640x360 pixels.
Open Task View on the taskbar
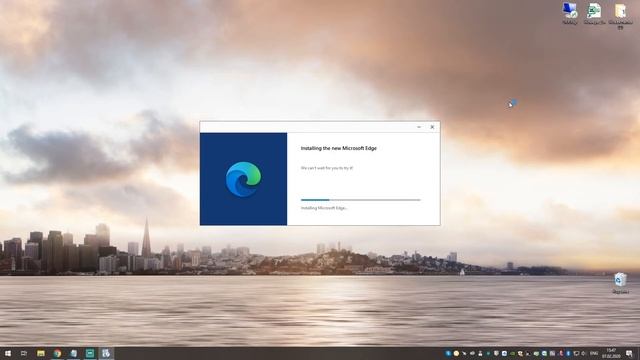(x=24, y=353)
